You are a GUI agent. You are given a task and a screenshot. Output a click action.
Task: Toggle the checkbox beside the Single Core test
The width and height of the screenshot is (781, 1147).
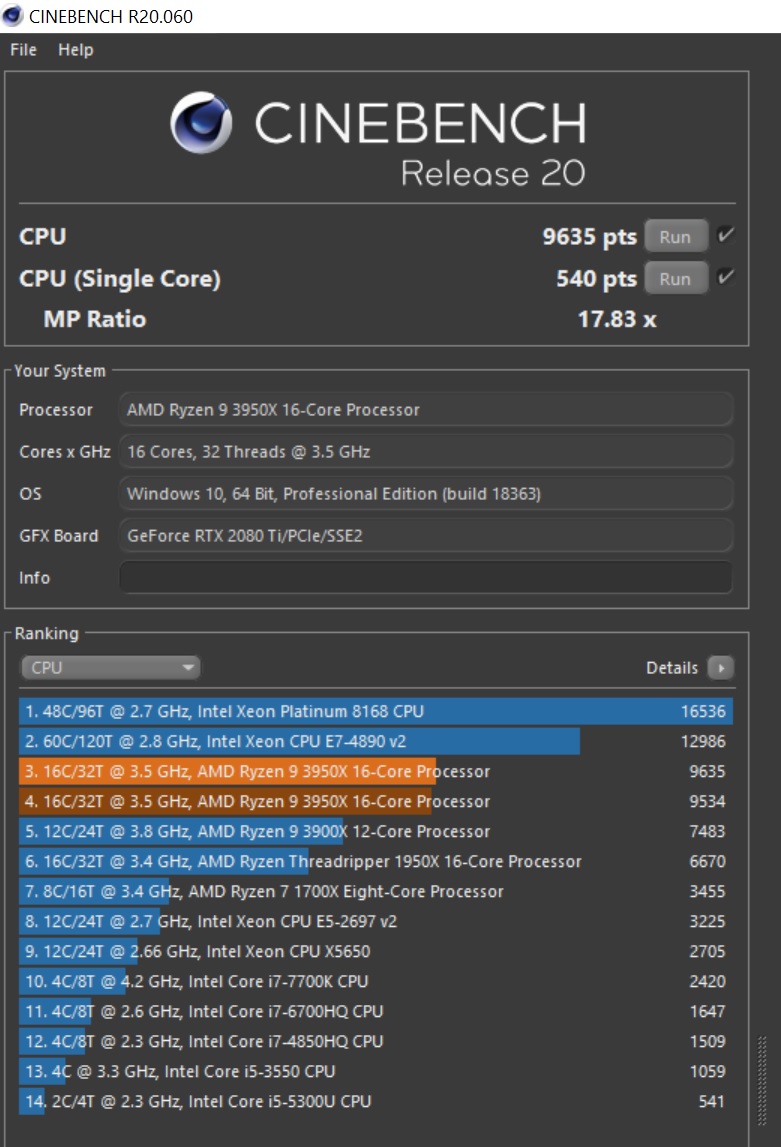coord(725,277)
